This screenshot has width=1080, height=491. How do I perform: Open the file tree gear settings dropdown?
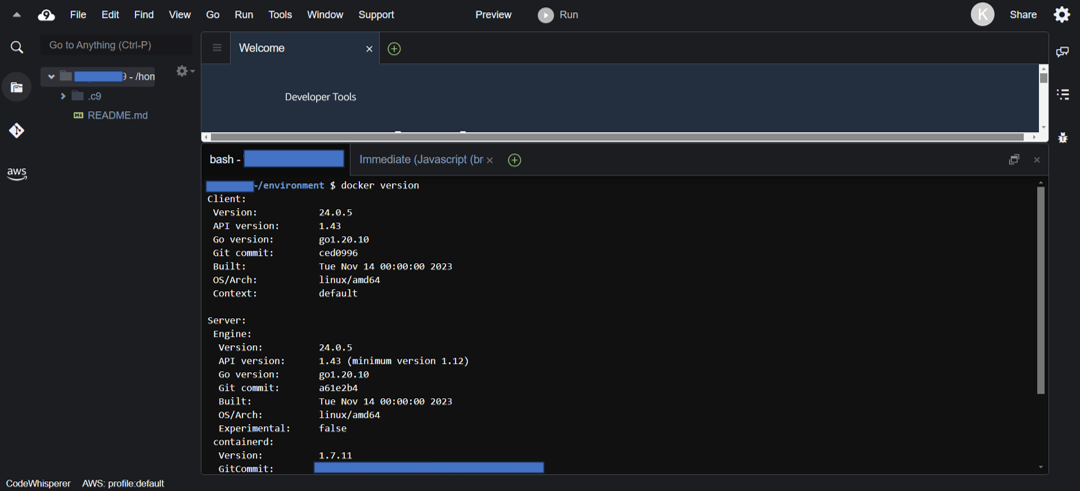(x=185, y=71)
